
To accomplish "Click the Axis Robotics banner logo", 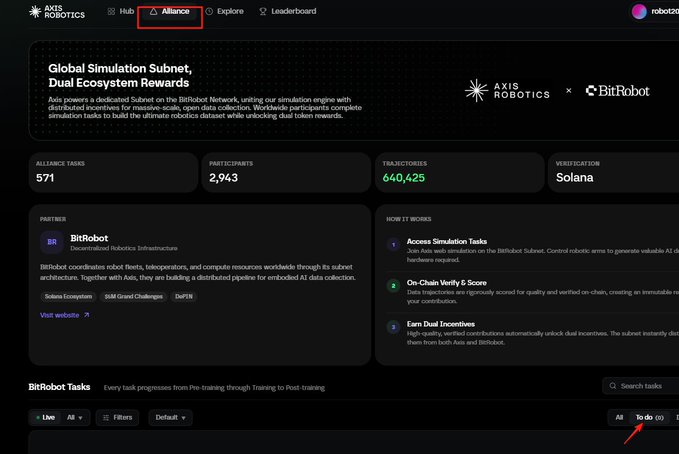I will pos(507,91).
